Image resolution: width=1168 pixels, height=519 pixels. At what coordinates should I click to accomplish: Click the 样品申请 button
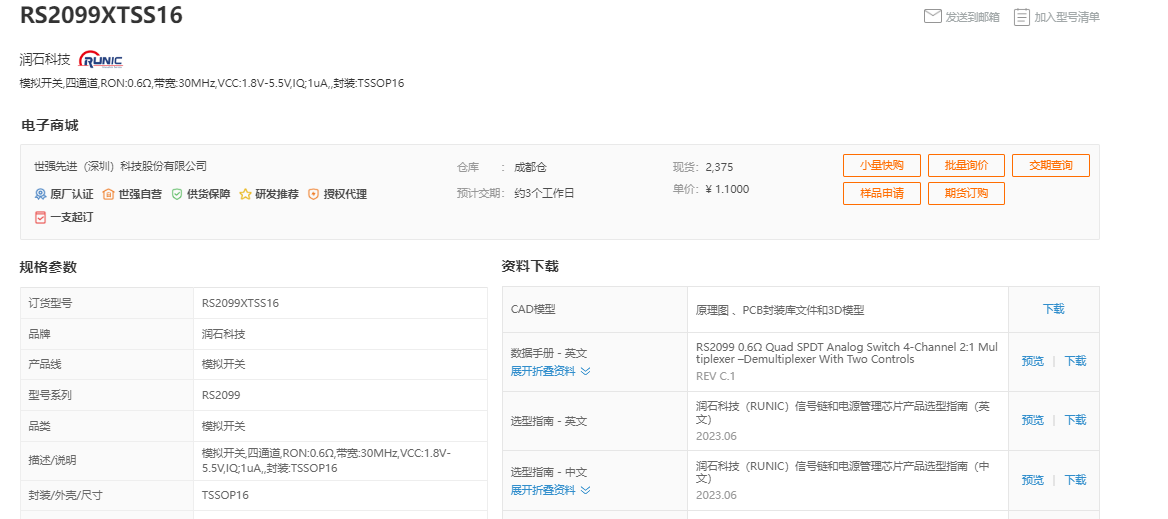(882, 194)
